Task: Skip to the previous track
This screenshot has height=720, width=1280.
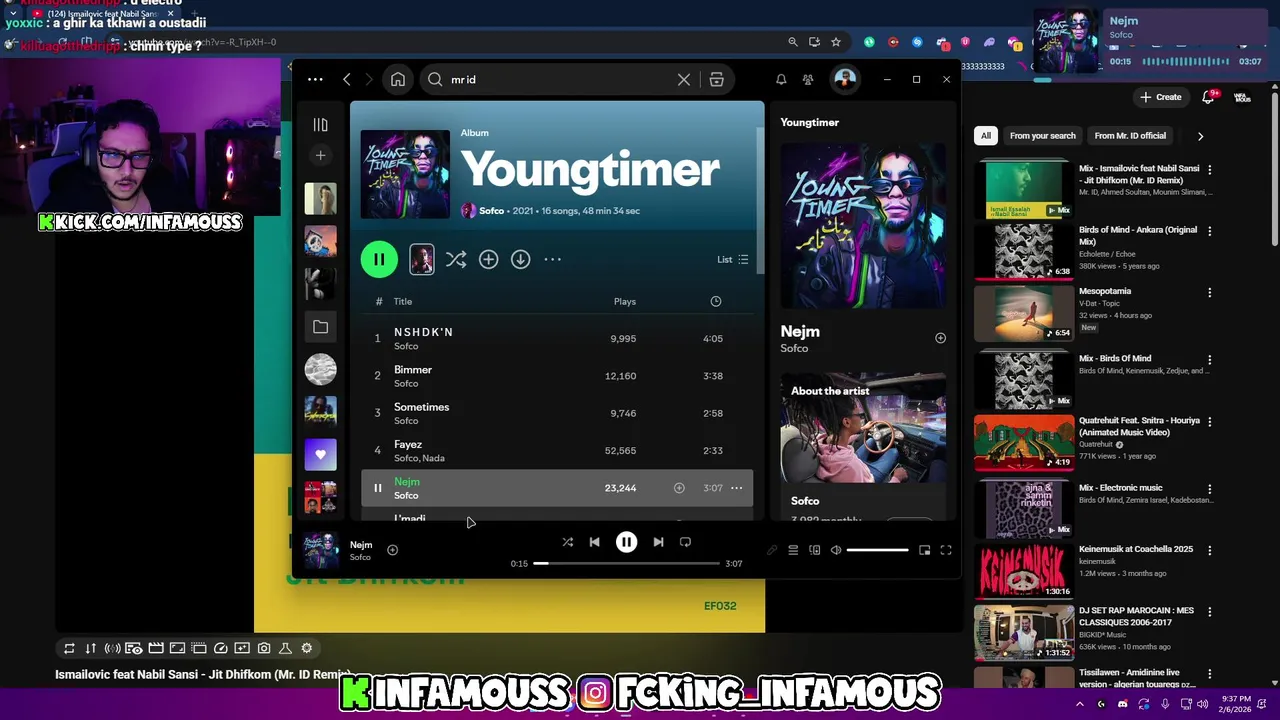Action: 594,542
